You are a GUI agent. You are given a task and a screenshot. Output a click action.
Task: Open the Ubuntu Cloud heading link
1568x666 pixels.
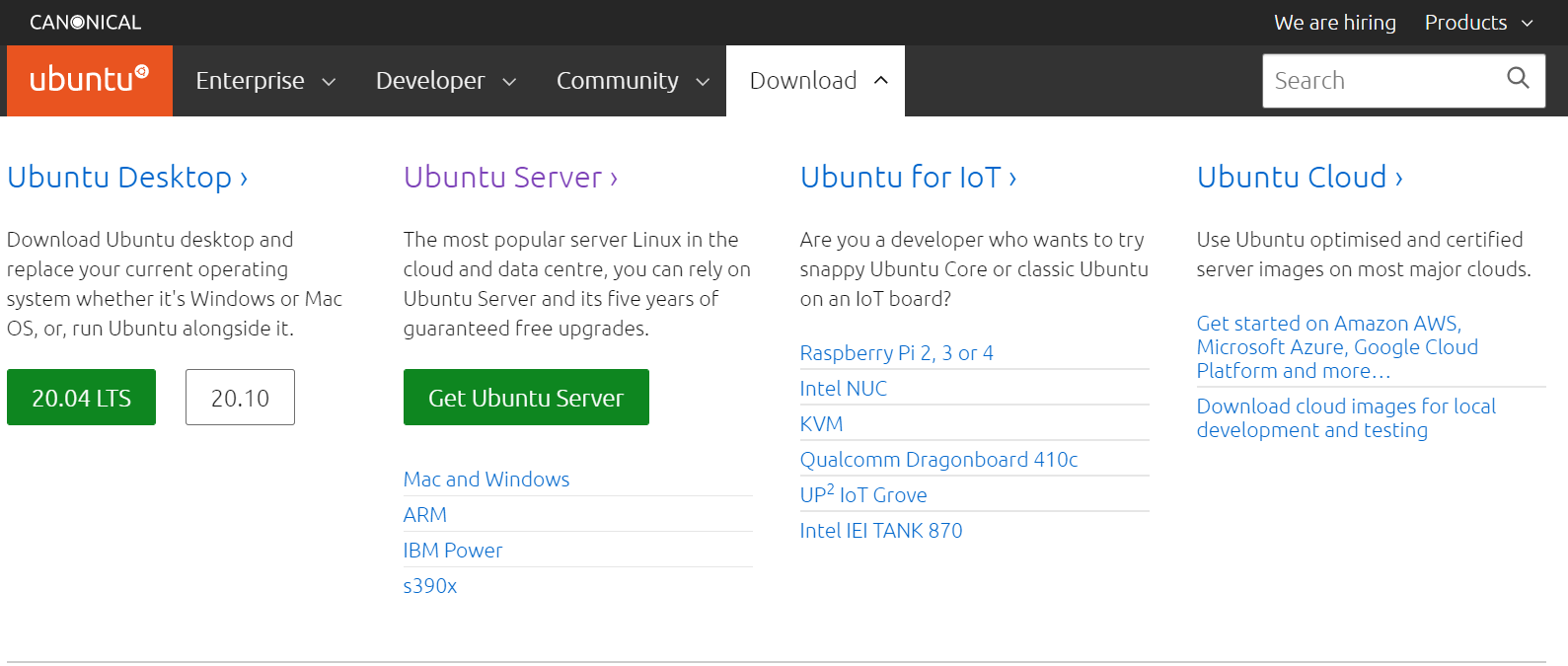click(x=1300, y=178)
